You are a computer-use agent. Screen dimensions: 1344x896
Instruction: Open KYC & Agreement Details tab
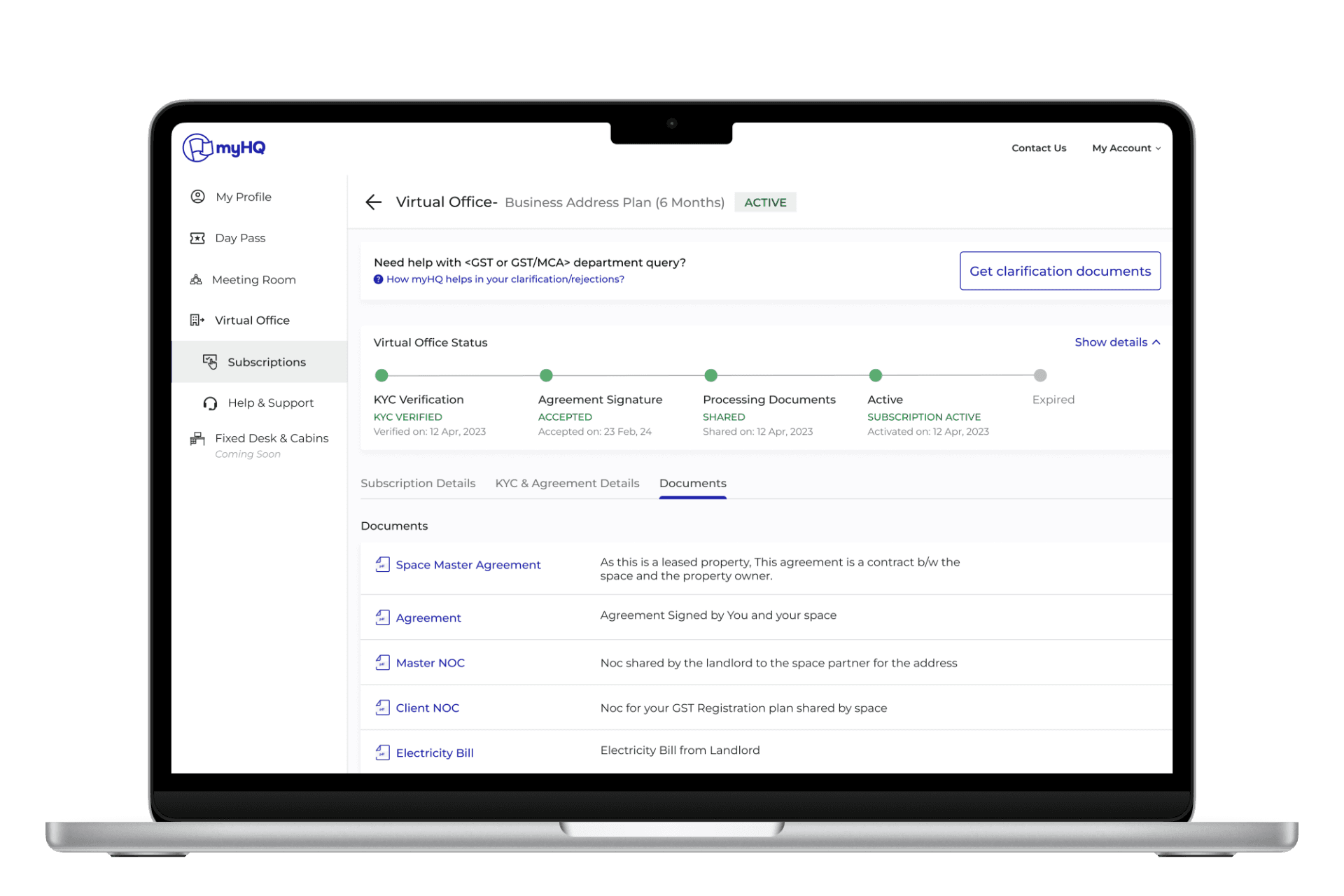(x=567, y=483)
